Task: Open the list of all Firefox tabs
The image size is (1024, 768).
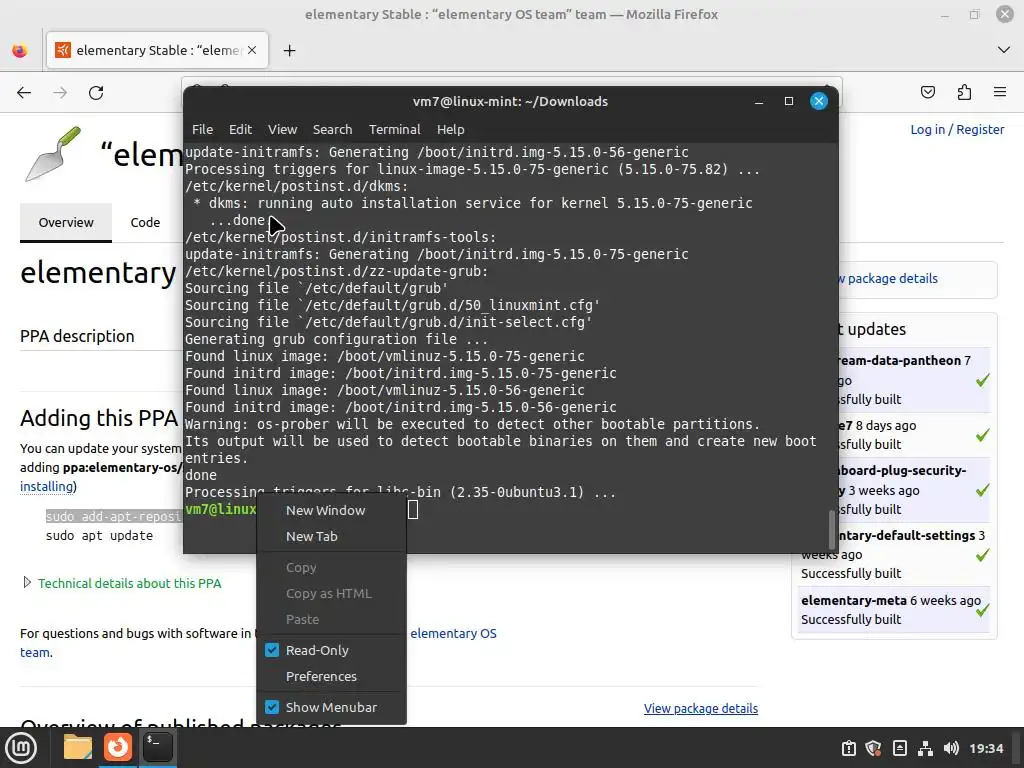Action: point(1004,50)
